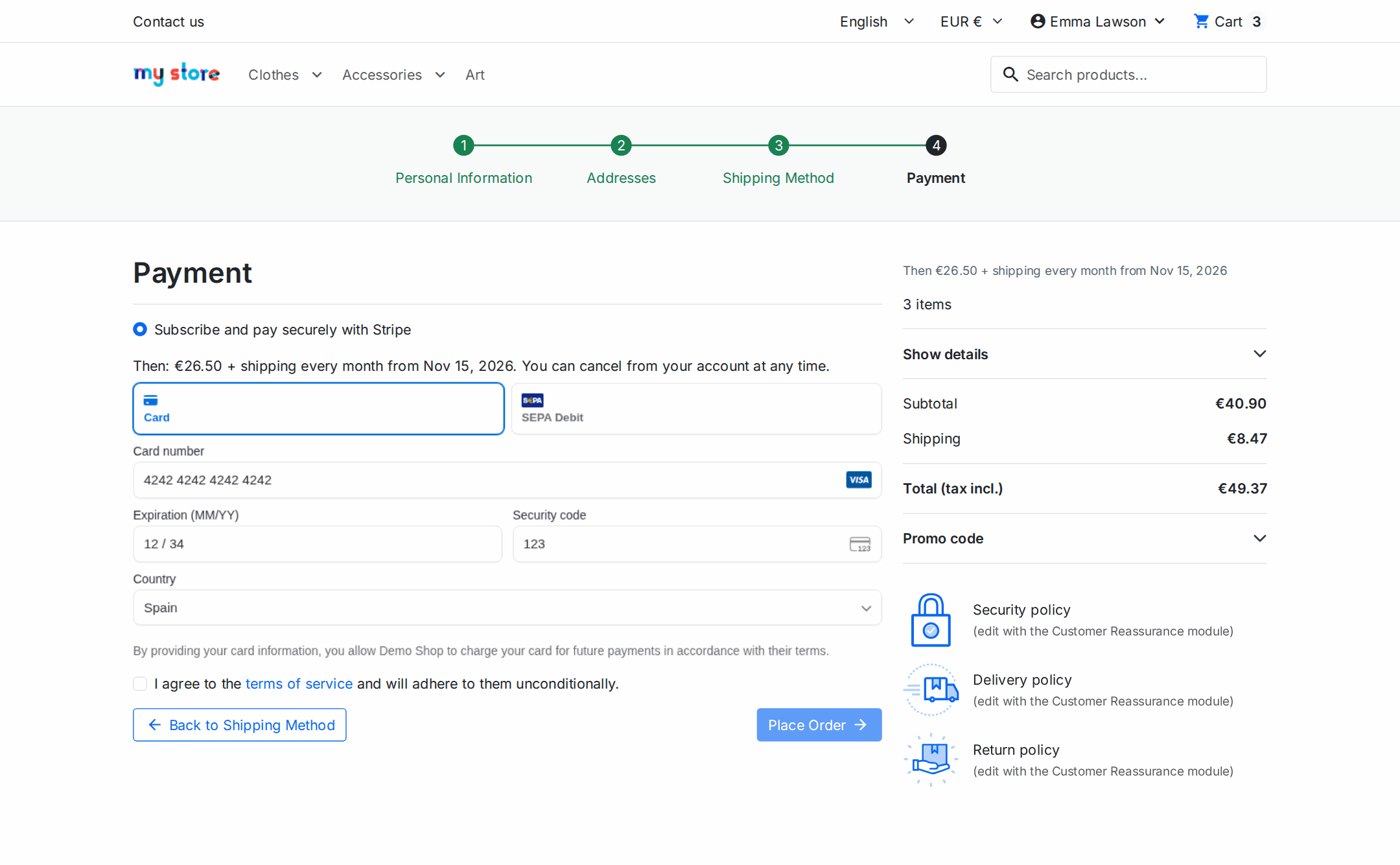Click the Delivery policy truck icon

[931, 690]
